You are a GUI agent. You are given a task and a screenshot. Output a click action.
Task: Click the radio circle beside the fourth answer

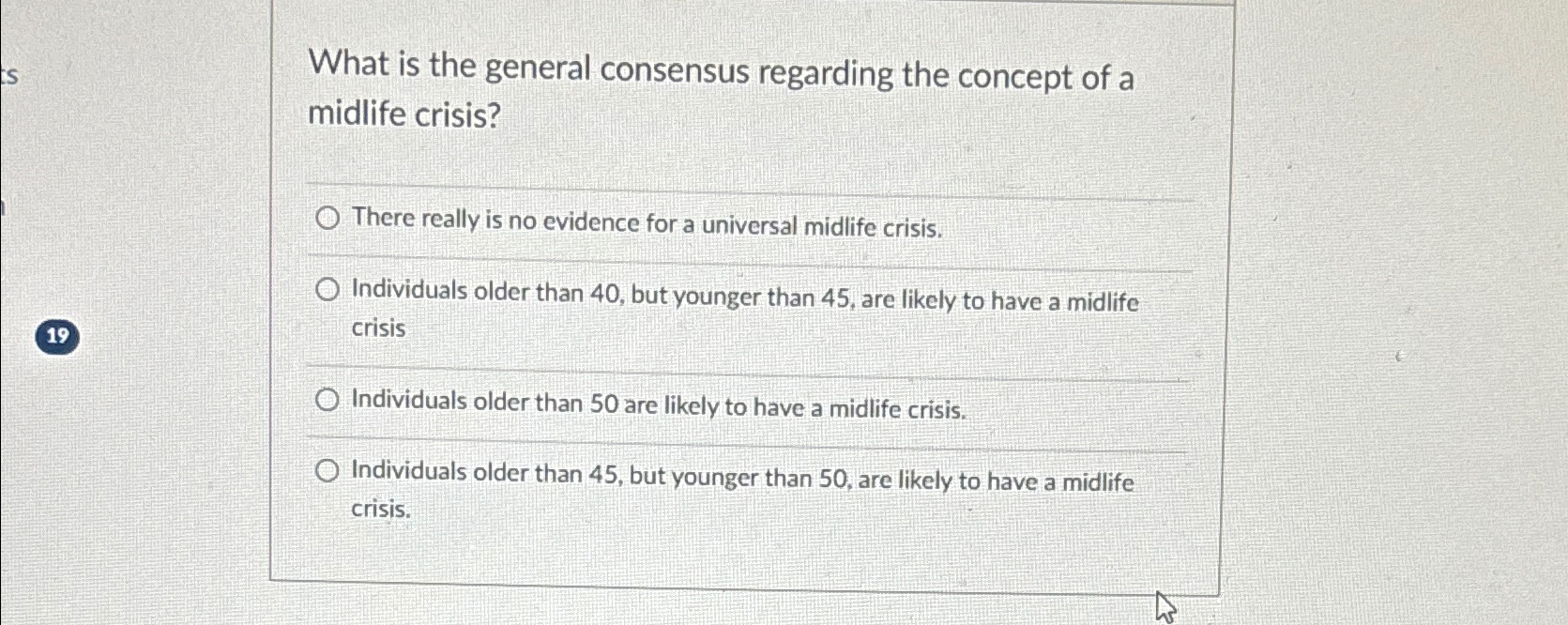(327, 469)
